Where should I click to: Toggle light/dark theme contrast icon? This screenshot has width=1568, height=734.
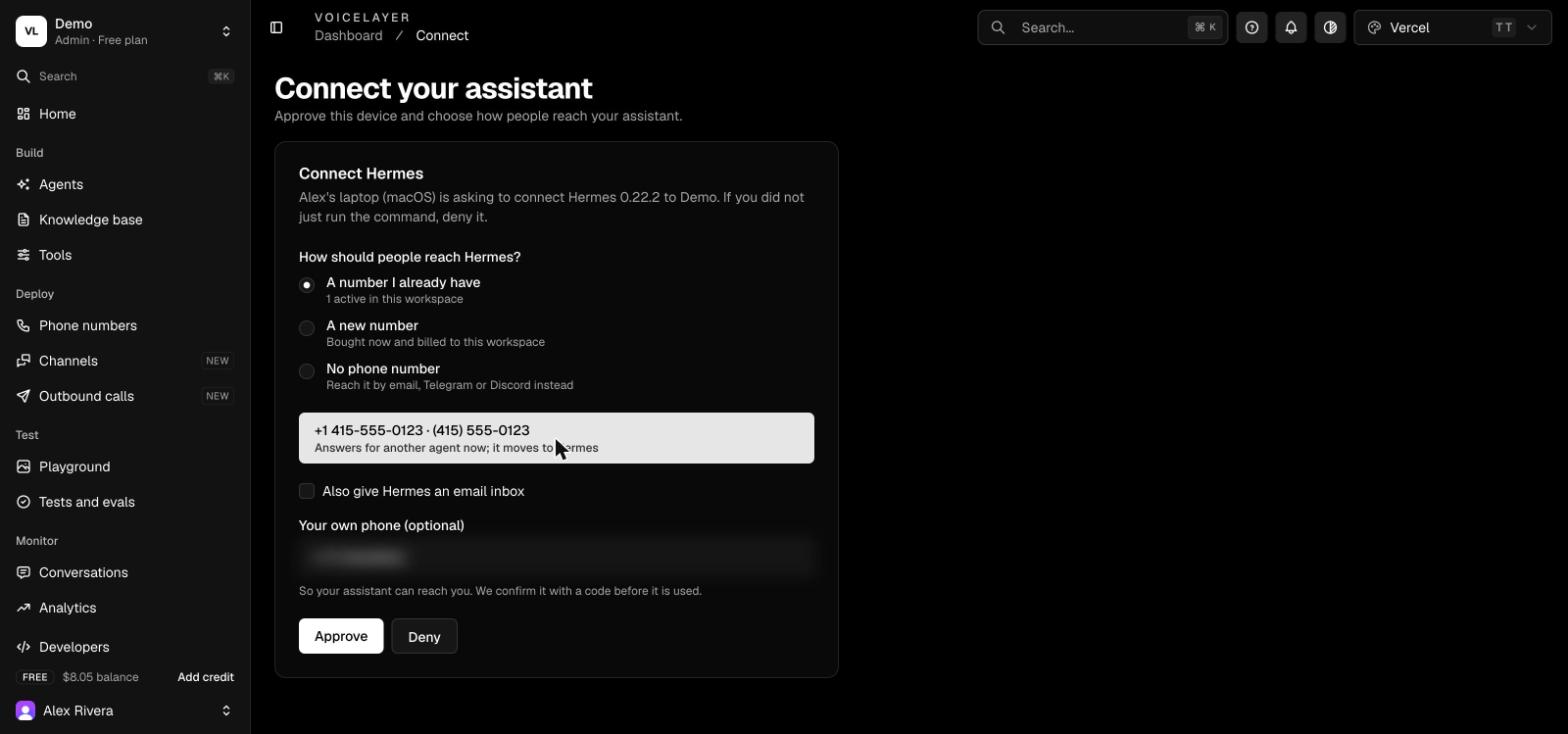(1330, 28)
